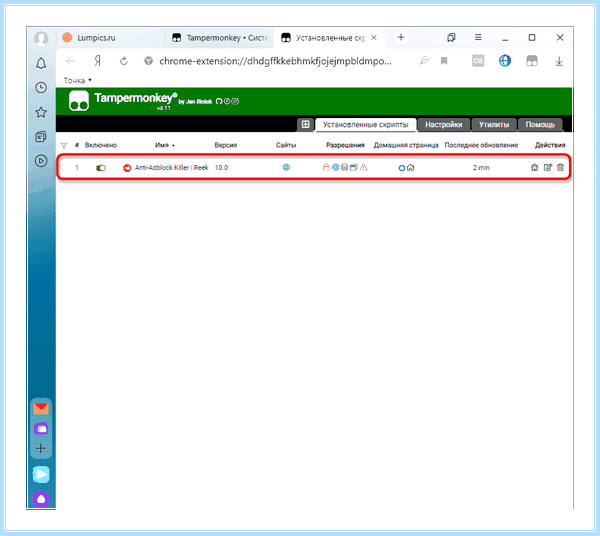Viewport: 600px width, 536px height.
Task: Click the warning triangle permission icon
Action: click(364, 167)
